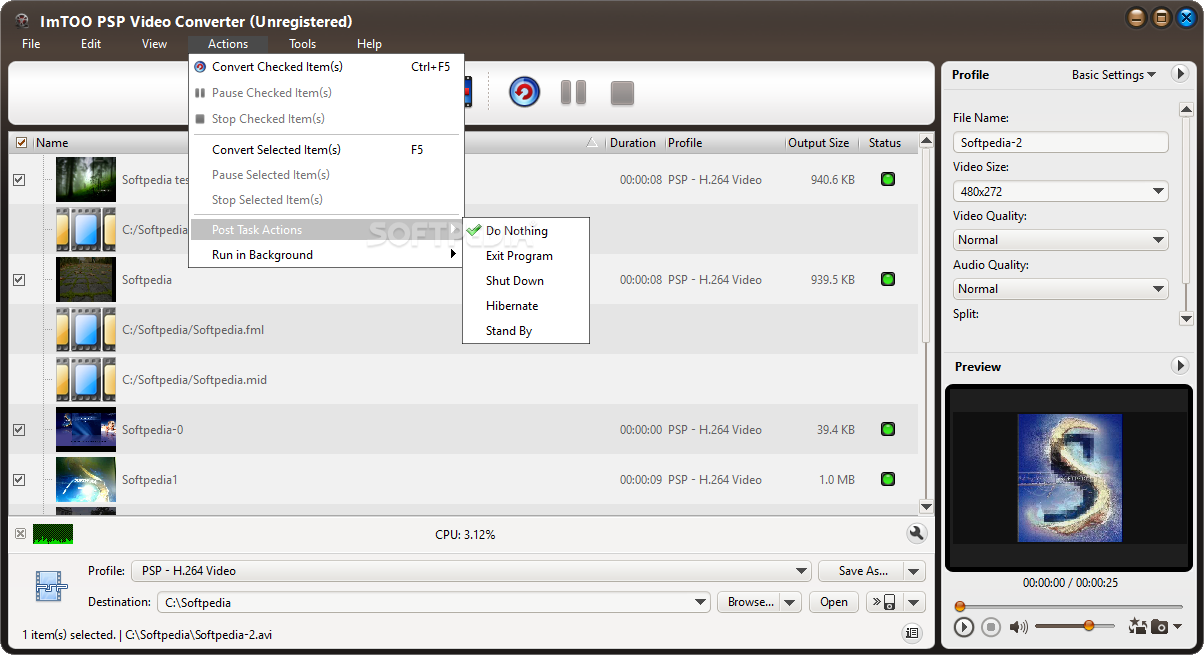Screen dimensions: 1204x655
Task: Select Shut Down post task action
Action: point(526,281)
